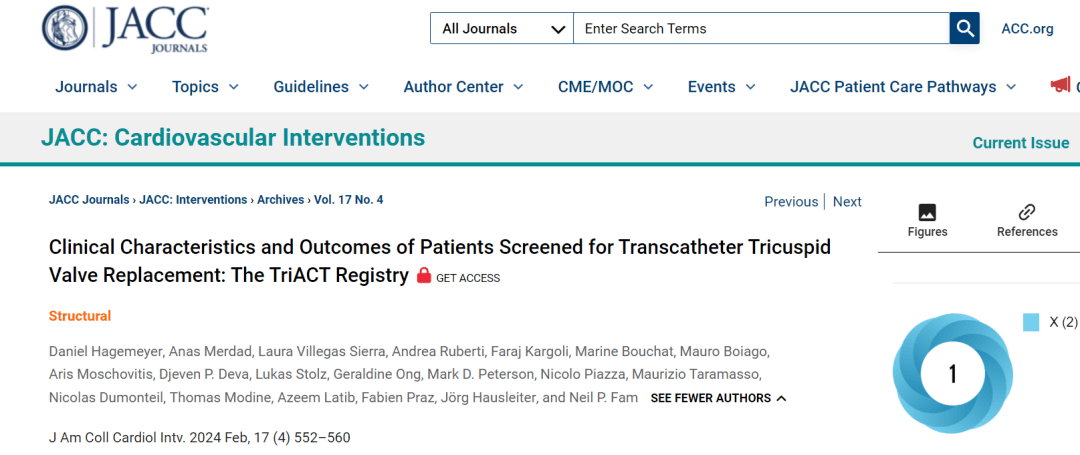Click the Altmetric score donut badge
Viewport: 1080px width, 455px height.
coord(951,374)
